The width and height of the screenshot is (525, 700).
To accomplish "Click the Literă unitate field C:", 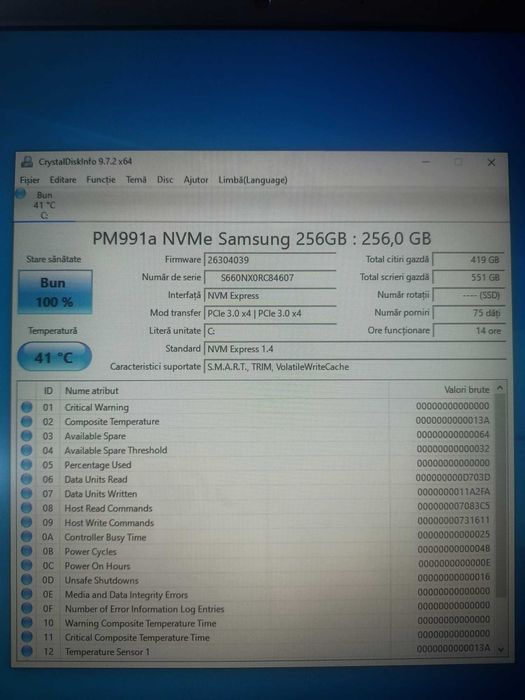I will [270, 331].
